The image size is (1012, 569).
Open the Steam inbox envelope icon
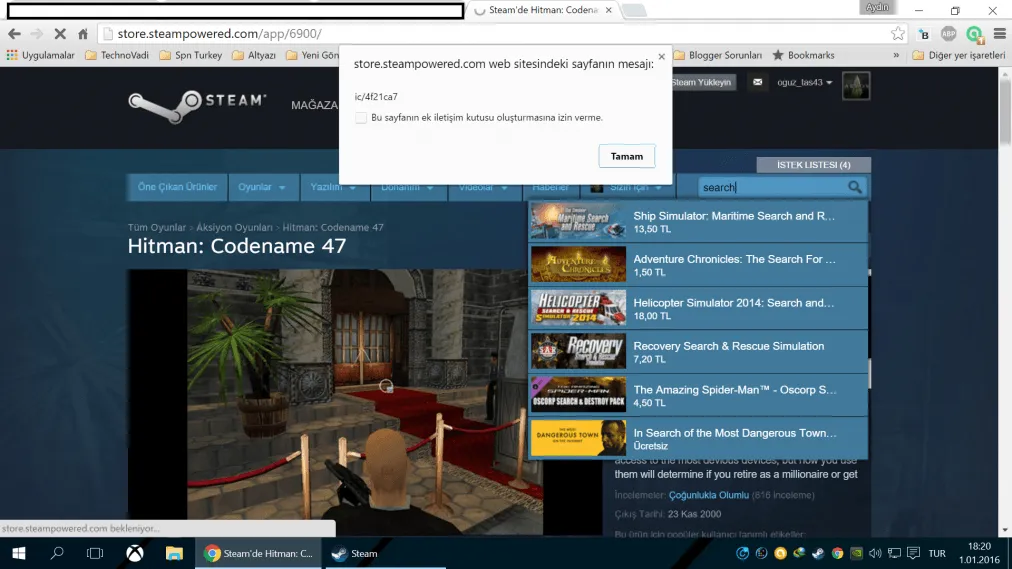[x=757, y=82]
